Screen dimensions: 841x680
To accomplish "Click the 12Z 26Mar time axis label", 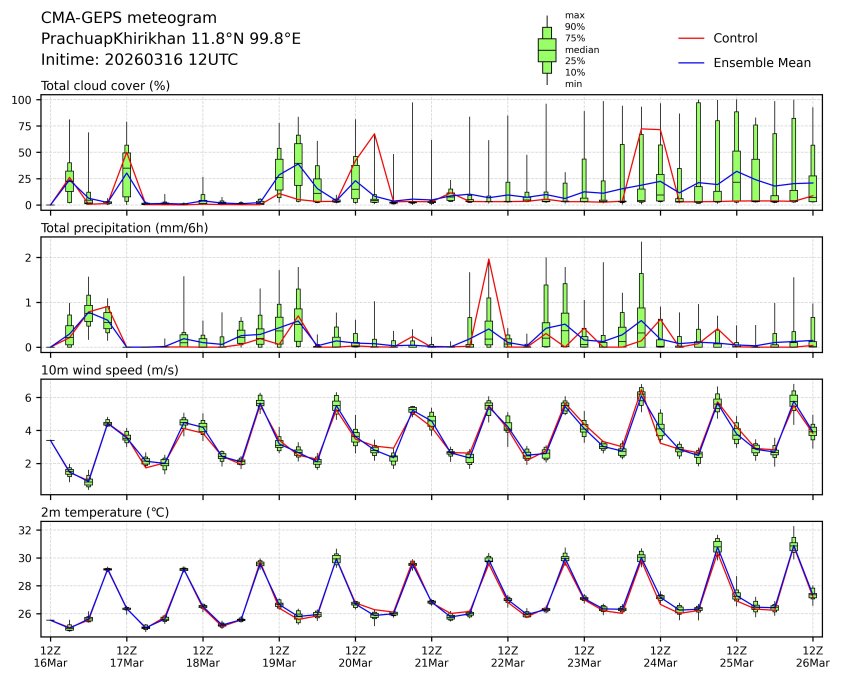I will pos(812,656).
